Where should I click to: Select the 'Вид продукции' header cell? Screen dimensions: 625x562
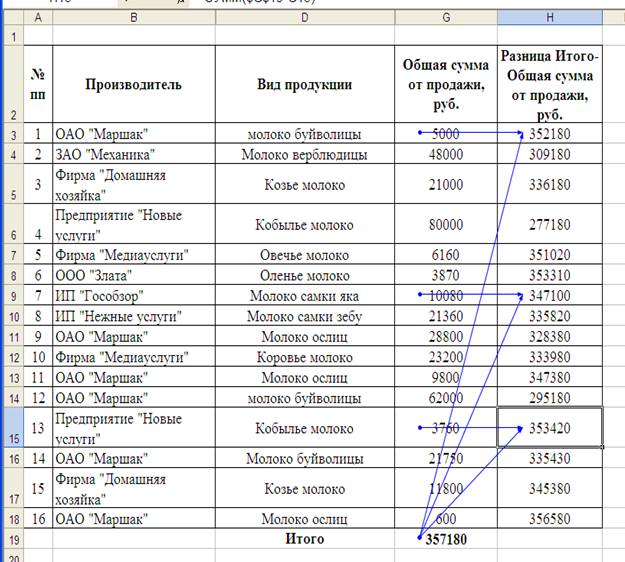[304, 85]
